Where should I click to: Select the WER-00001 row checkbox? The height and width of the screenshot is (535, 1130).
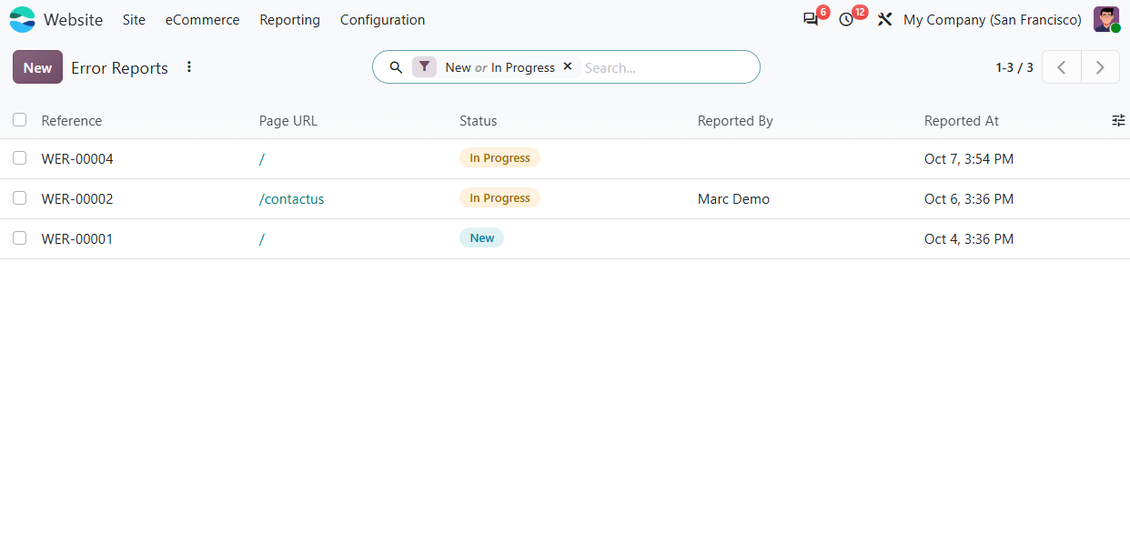click(19, 238)
